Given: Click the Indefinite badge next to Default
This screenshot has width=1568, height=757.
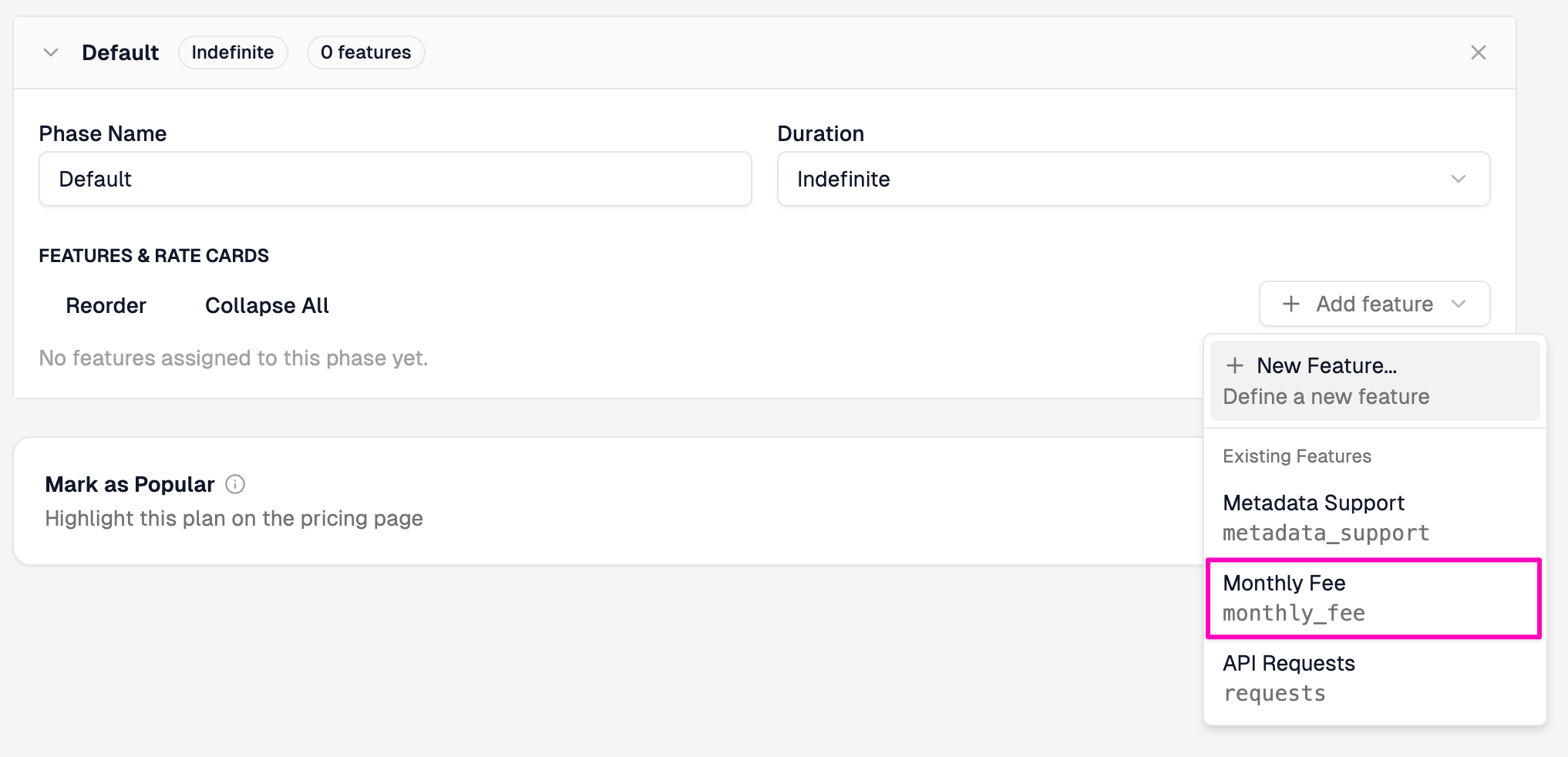Looking at the screenshot, I should tap(233, 52).
